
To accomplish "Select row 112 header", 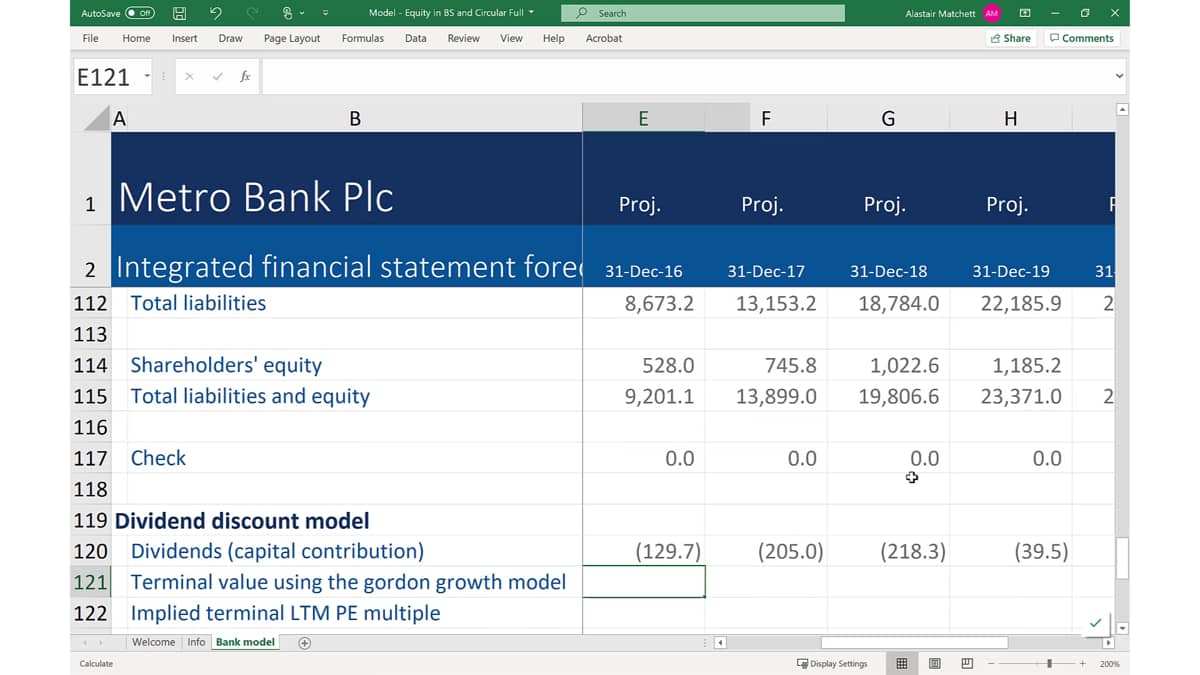I will [x=90, y=303].
